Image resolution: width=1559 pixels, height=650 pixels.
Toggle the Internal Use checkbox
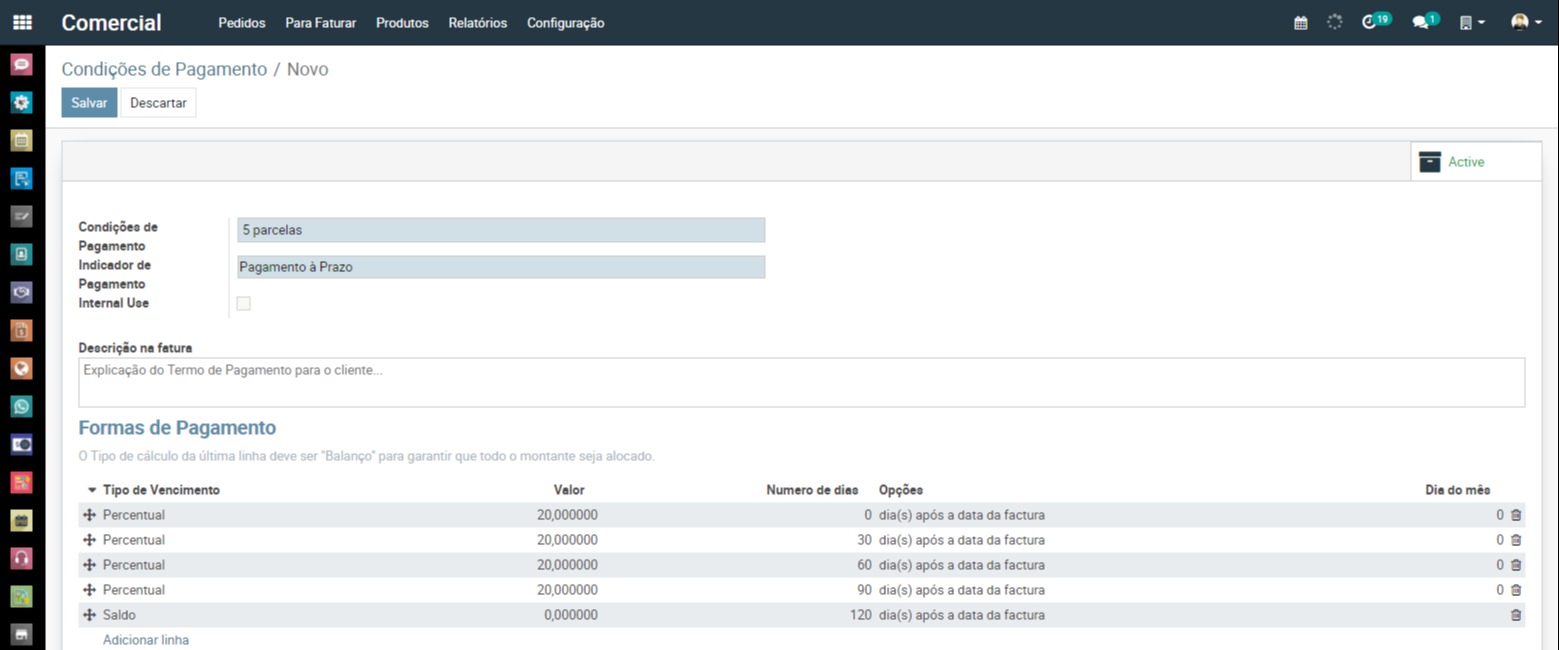click(x=243, y=303)
